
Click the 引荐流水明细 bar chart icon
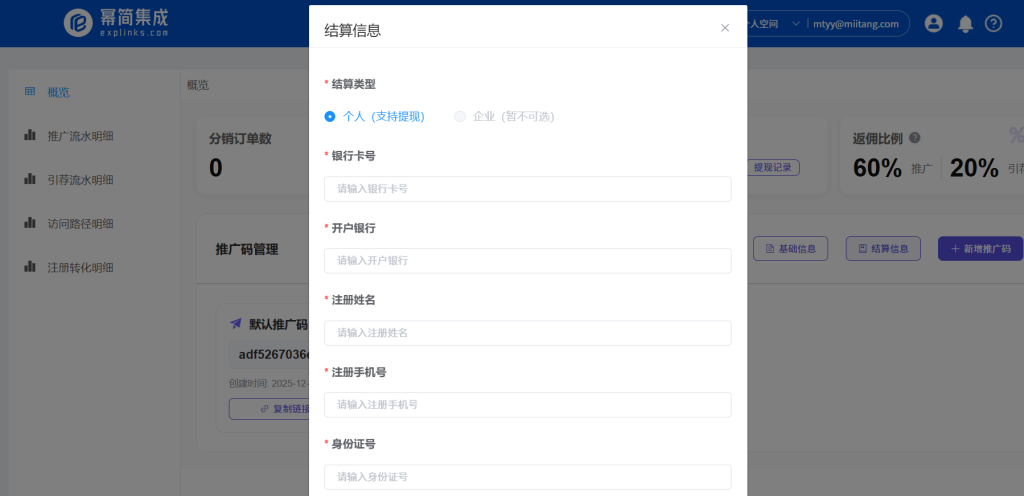pos(30,179)
